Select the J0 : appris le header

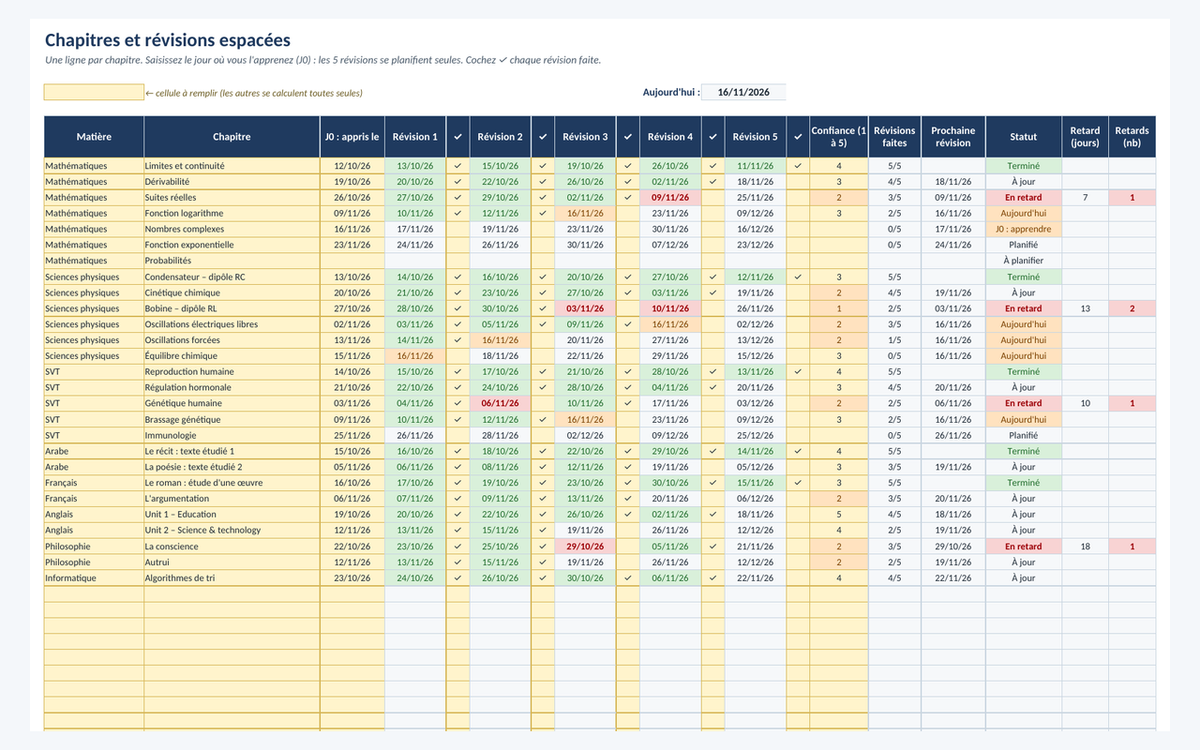(352, 137)
